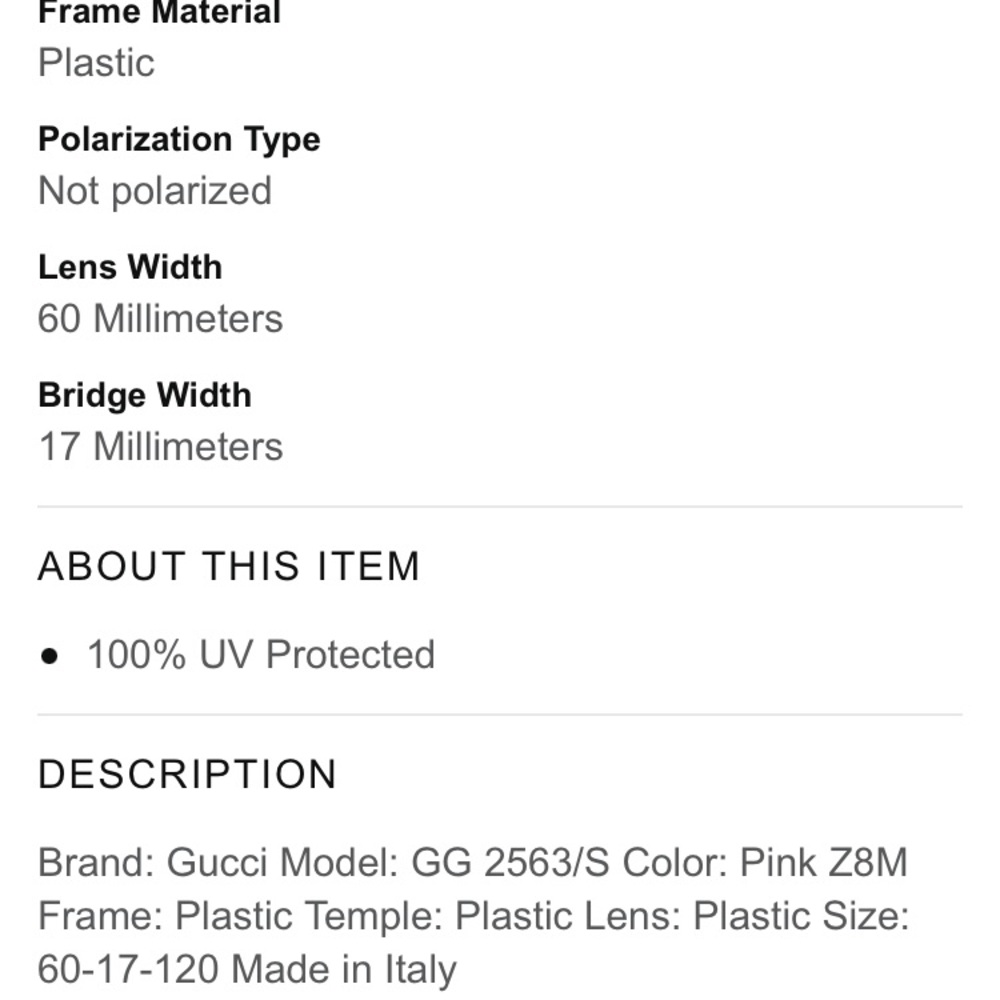Click the Pink Z8M color text
Viewport: 1000px width, 1000px height.
(x=823, y=862)
